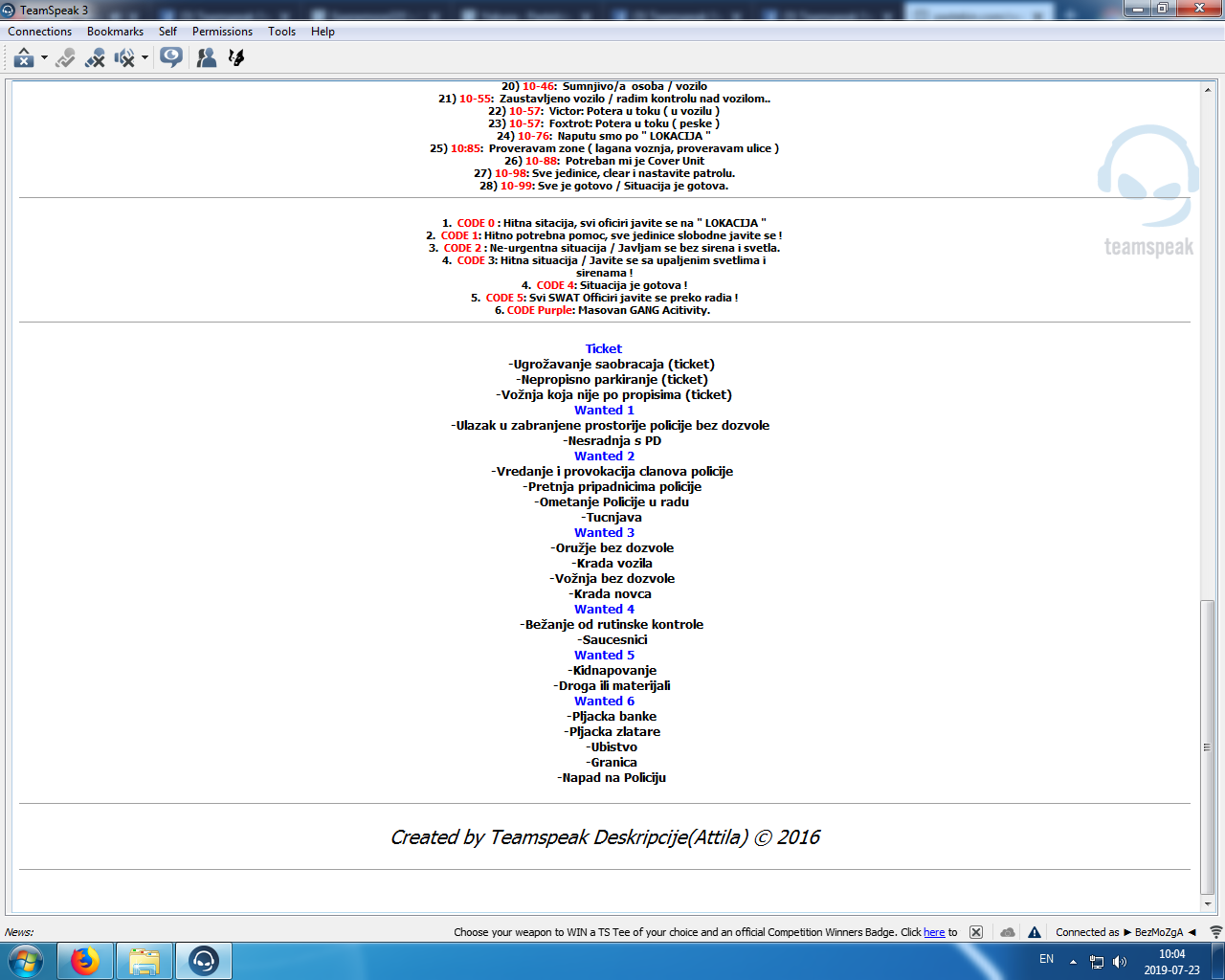Click '10-88: Potreban mi je Cover Unit'

(604, 161)
